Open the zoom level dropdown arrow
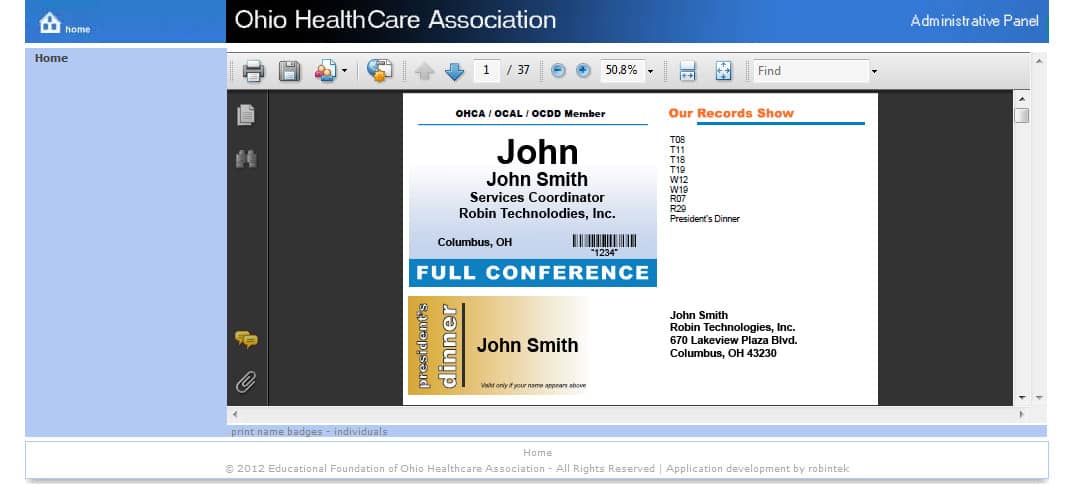The height and width of the screenshot is (485, 1076). pyautogui.click(x=651, y=71)
